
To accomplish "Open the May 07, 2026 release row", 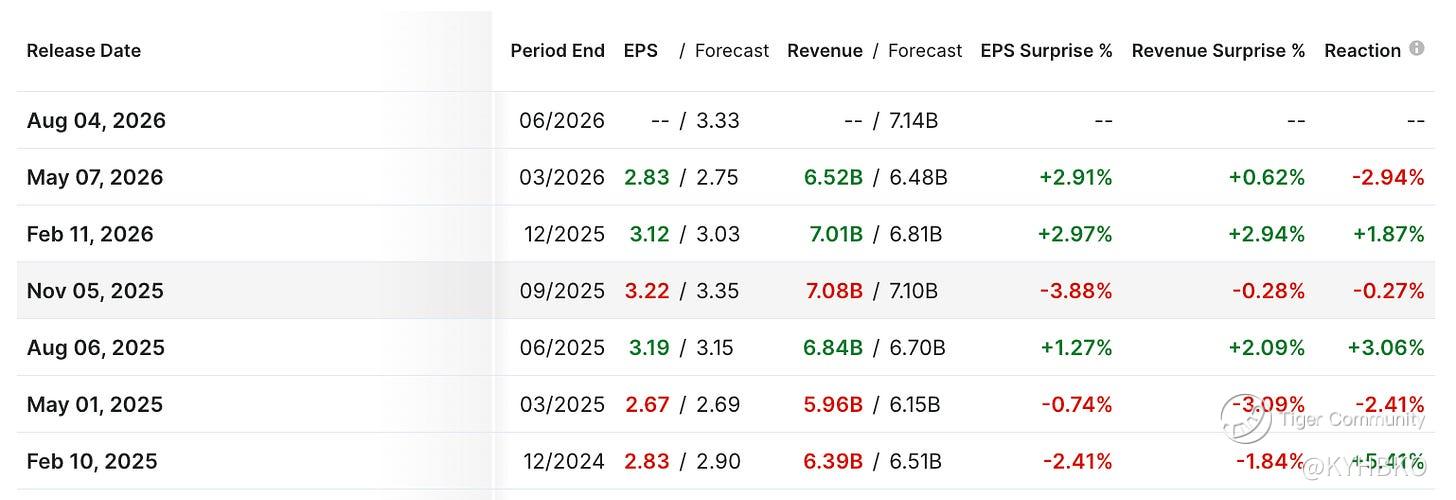I will (x=726, y=177).
